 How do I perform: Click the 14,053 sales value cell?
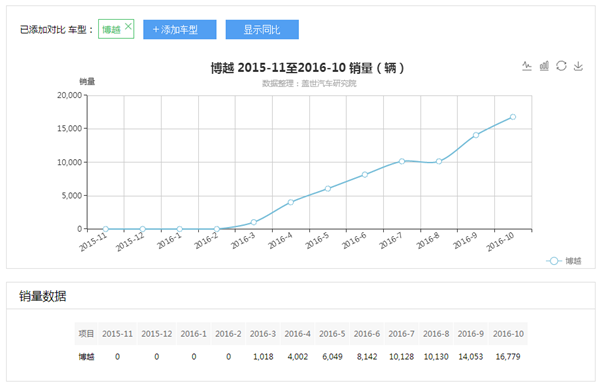point(471,357)
